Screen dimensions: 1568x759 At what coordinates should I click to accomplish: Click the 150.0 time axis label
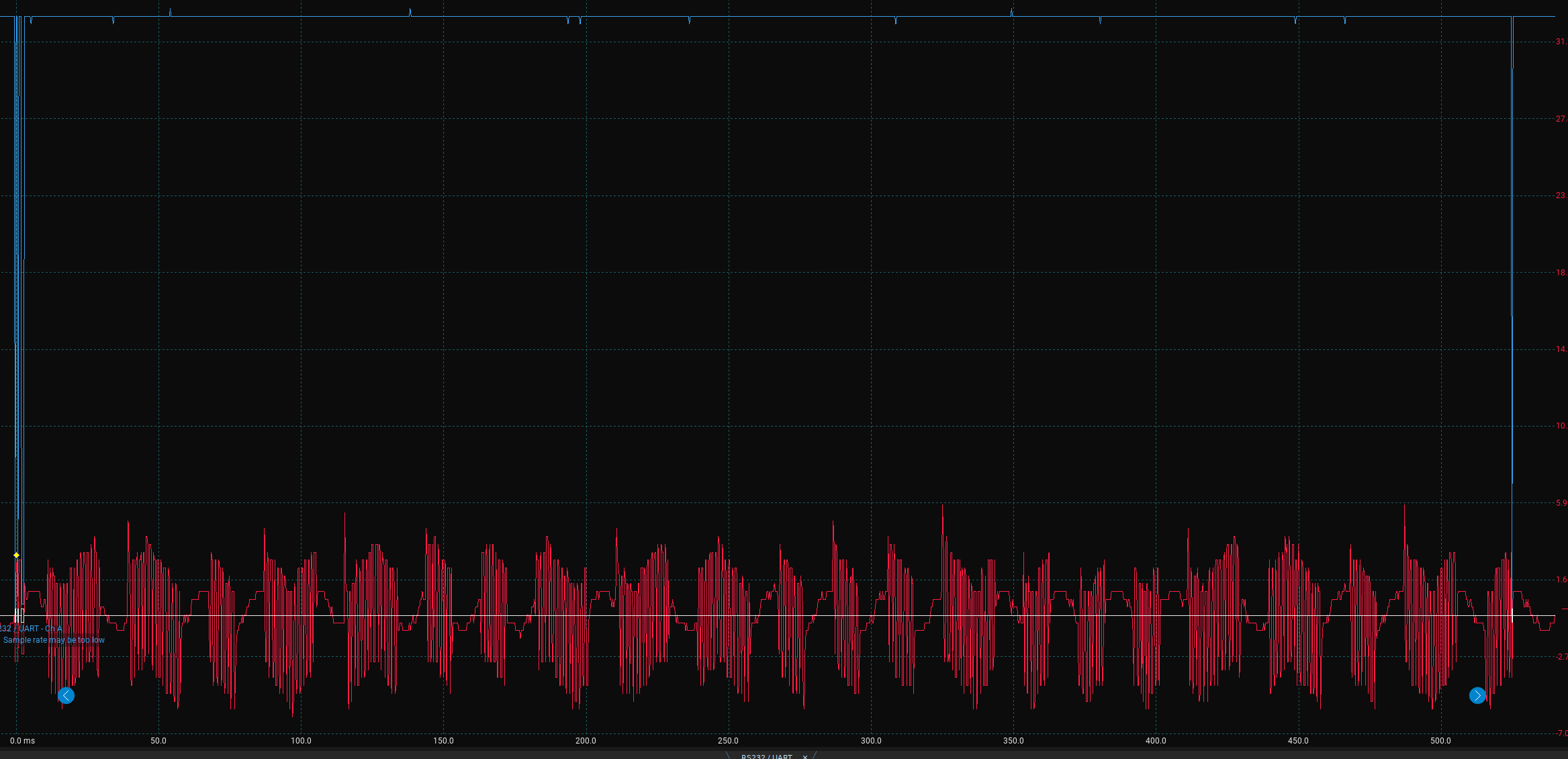[x=443, y=741]
